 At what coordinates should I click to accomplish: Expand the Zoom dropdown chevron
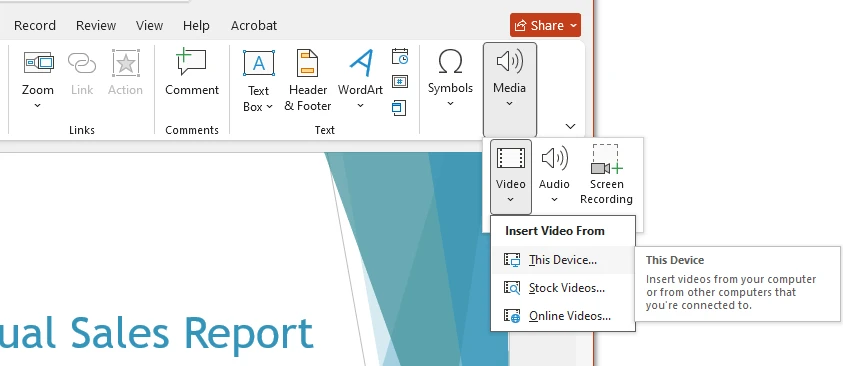pyautogui.click(x=38, y=105)
